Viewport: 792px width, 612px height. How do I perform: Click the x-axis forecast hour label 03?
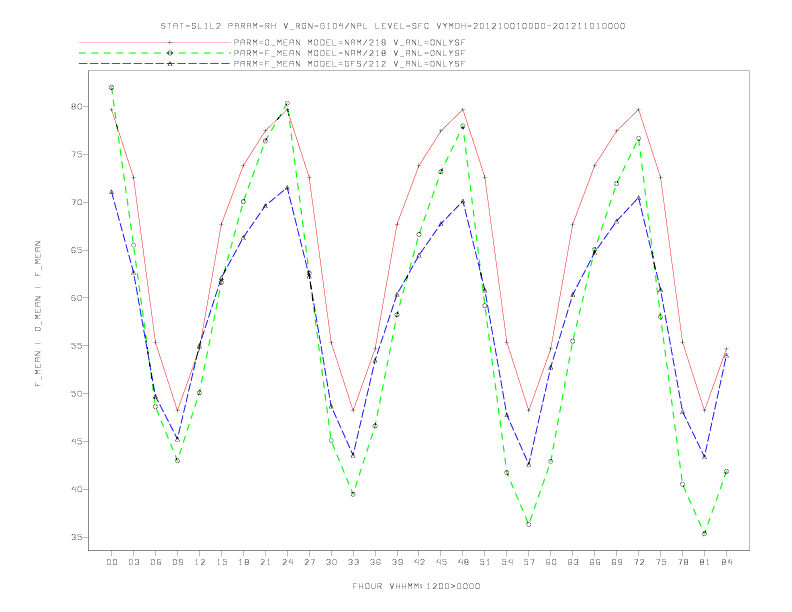click(x=133, y=562)
